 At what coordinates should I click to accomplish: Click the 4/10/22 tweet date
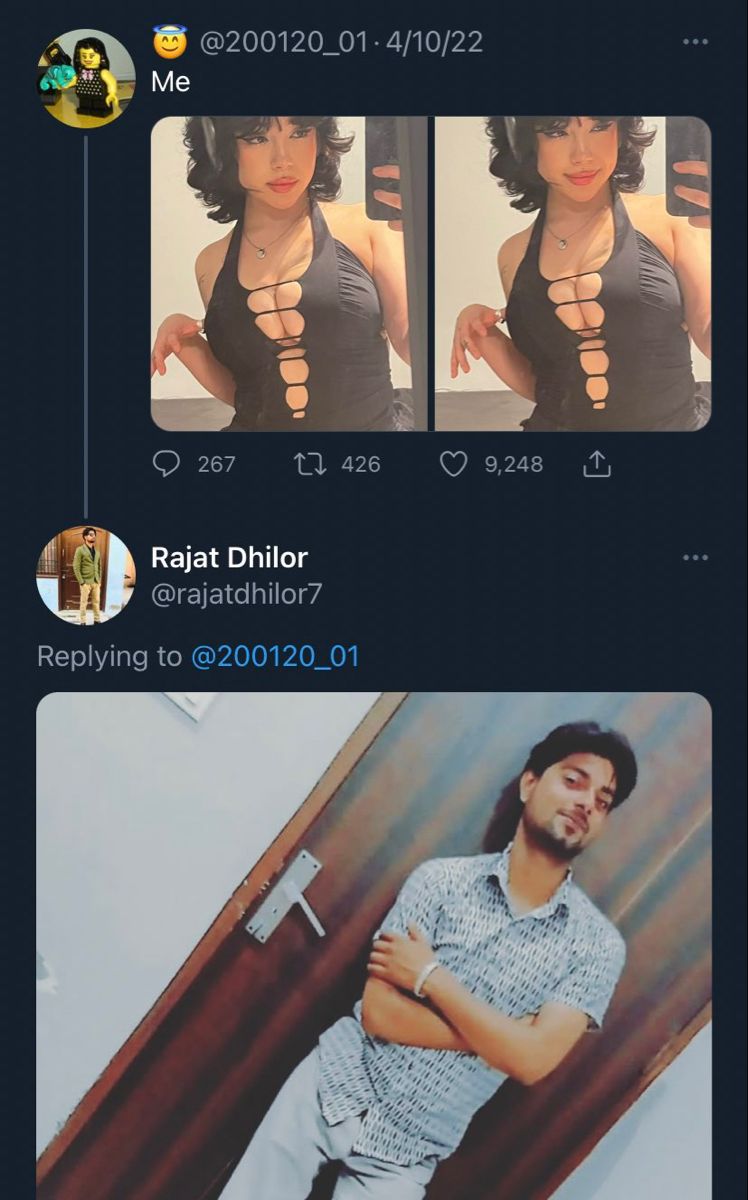point(431,42)
